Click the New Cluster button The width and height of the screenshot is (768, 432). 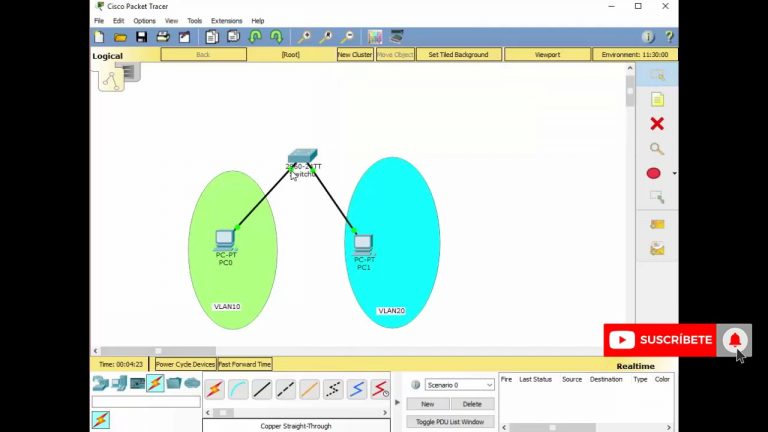click(x=355, y=54)
